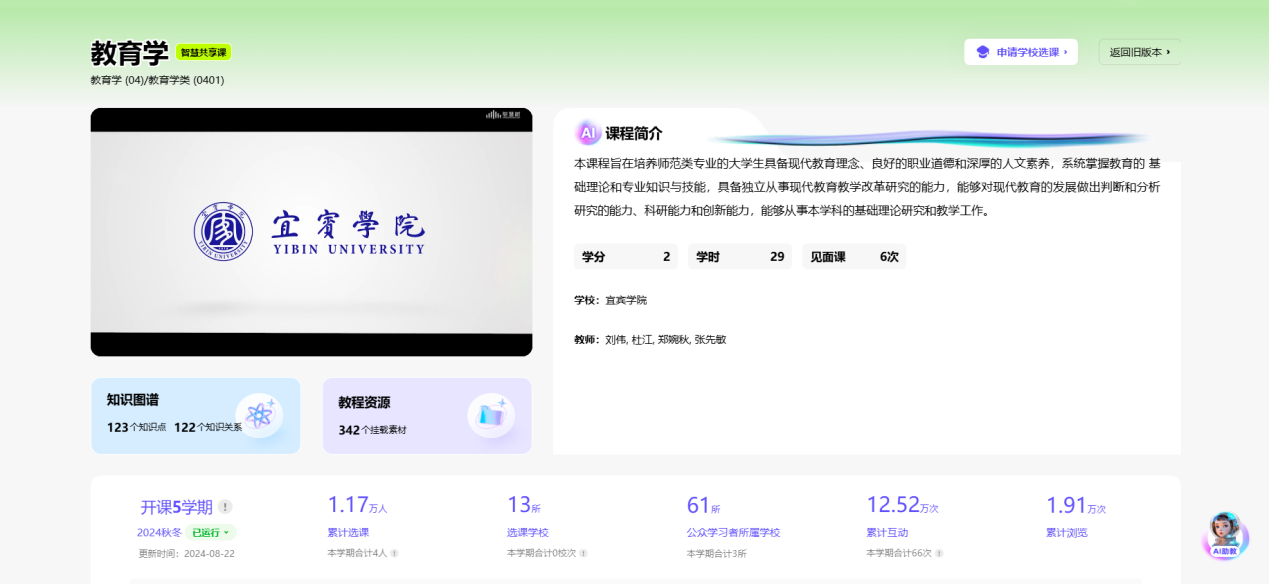Click teacher name 刘伟
Viewport: 1269px width, 584px height.
615,340
